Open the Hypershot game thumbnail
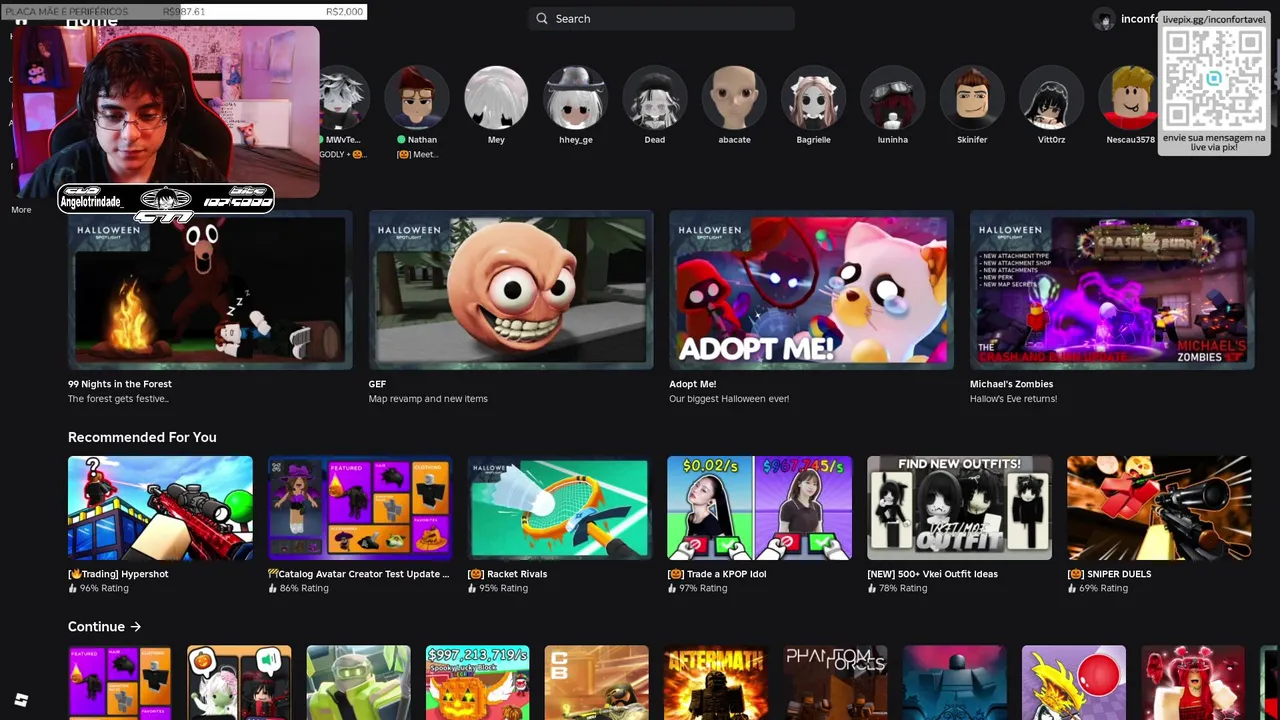 (x=160, y=508)
